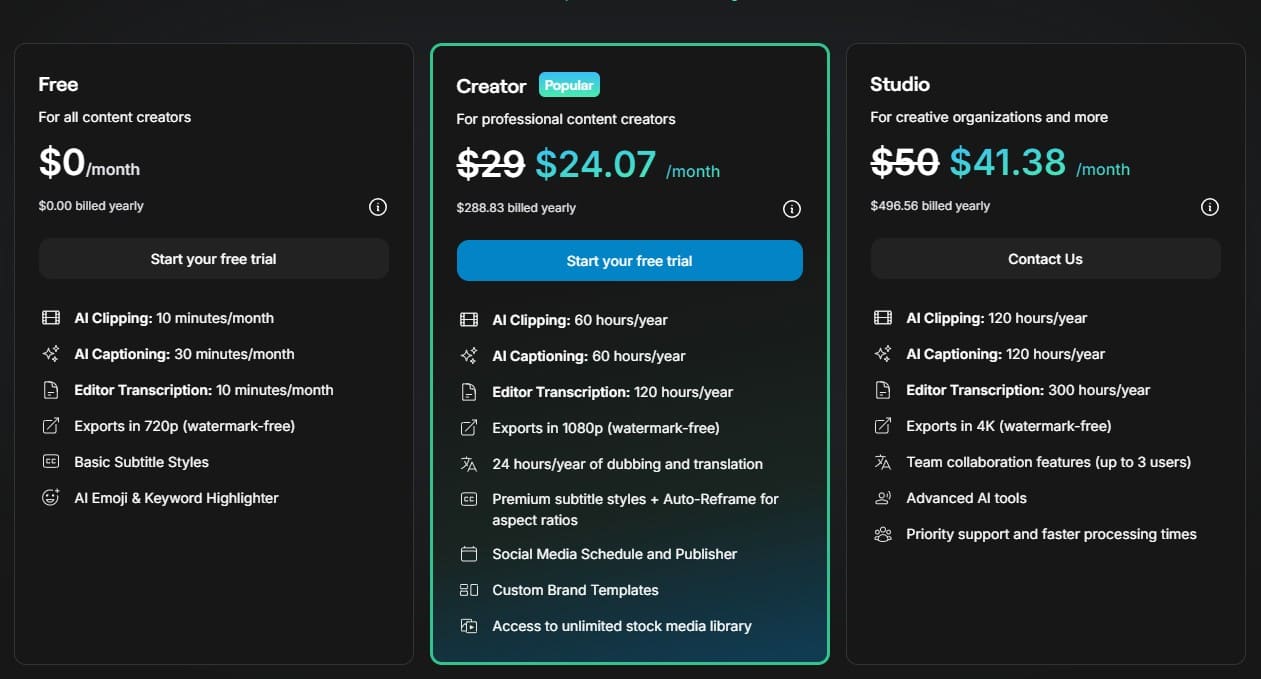Click the dubbing and translation icon on Creator plan

click(469, 463)
